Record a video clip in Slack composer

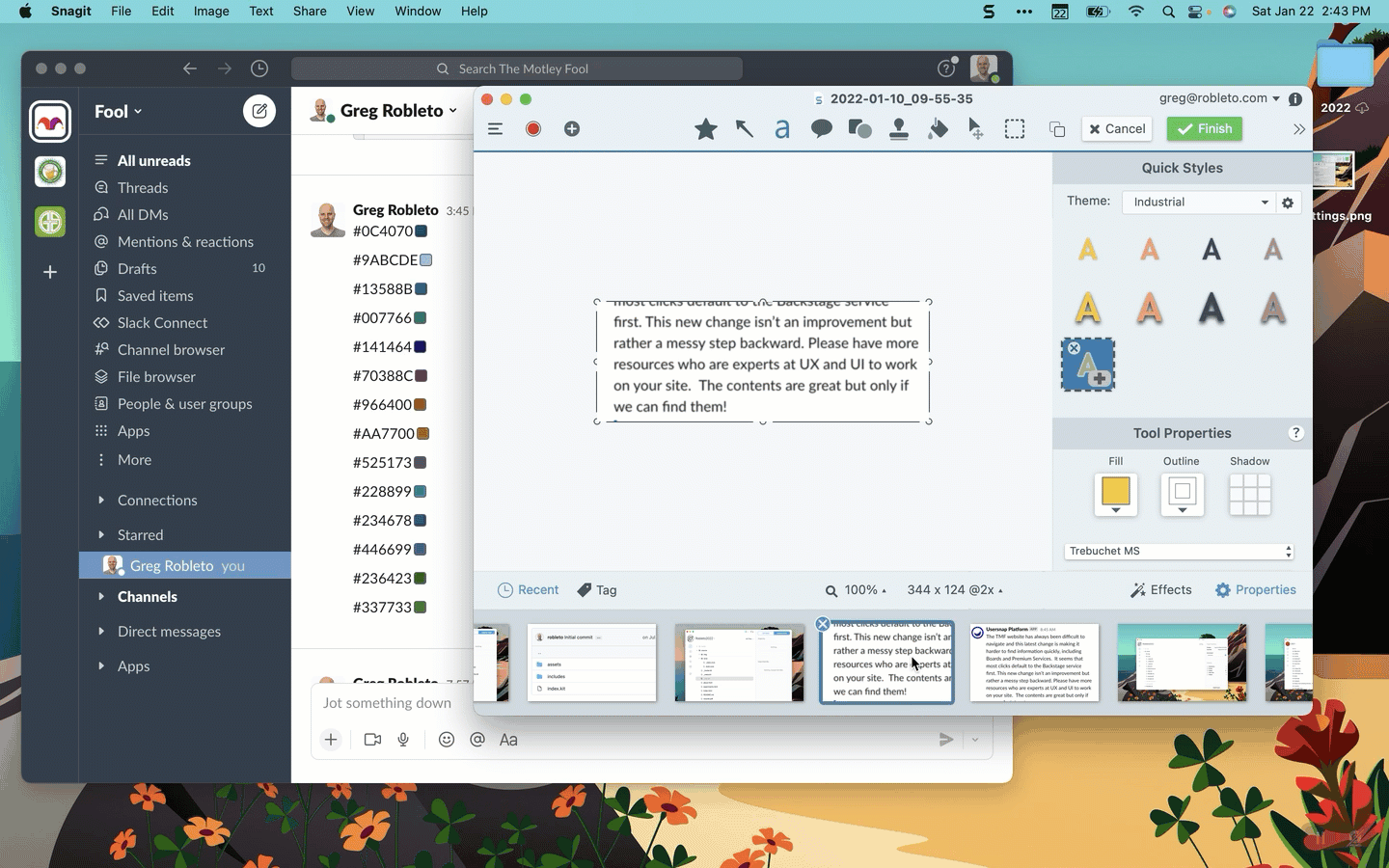[372, 740]
